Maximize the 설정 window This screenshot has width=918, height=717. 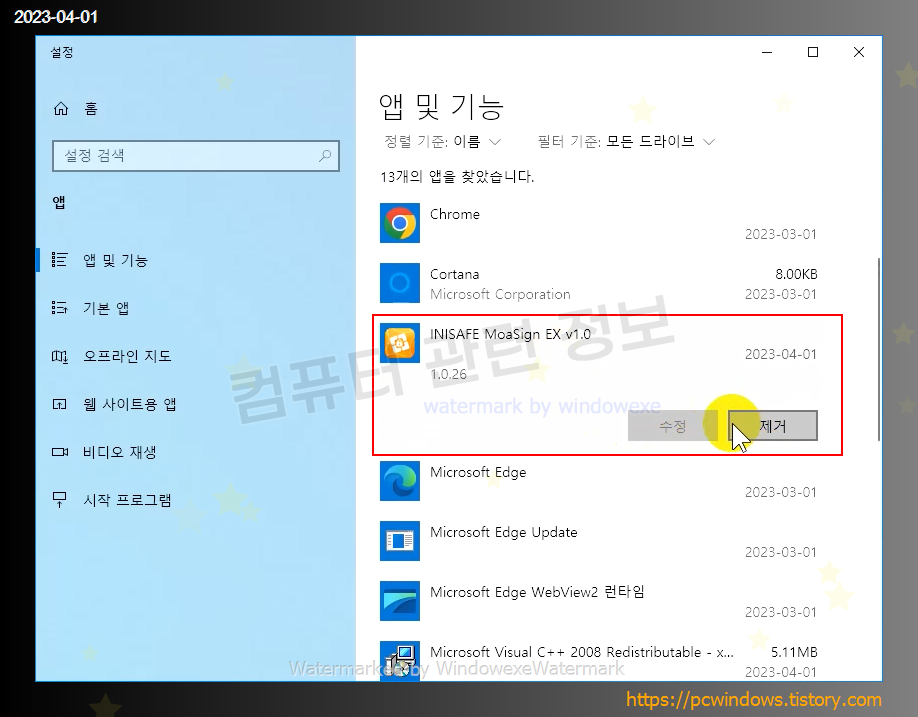813,52
